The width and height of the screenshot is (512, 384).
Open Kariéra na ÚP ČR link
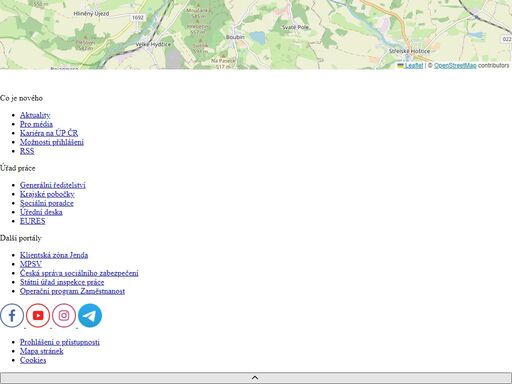[x=49, y=133]
